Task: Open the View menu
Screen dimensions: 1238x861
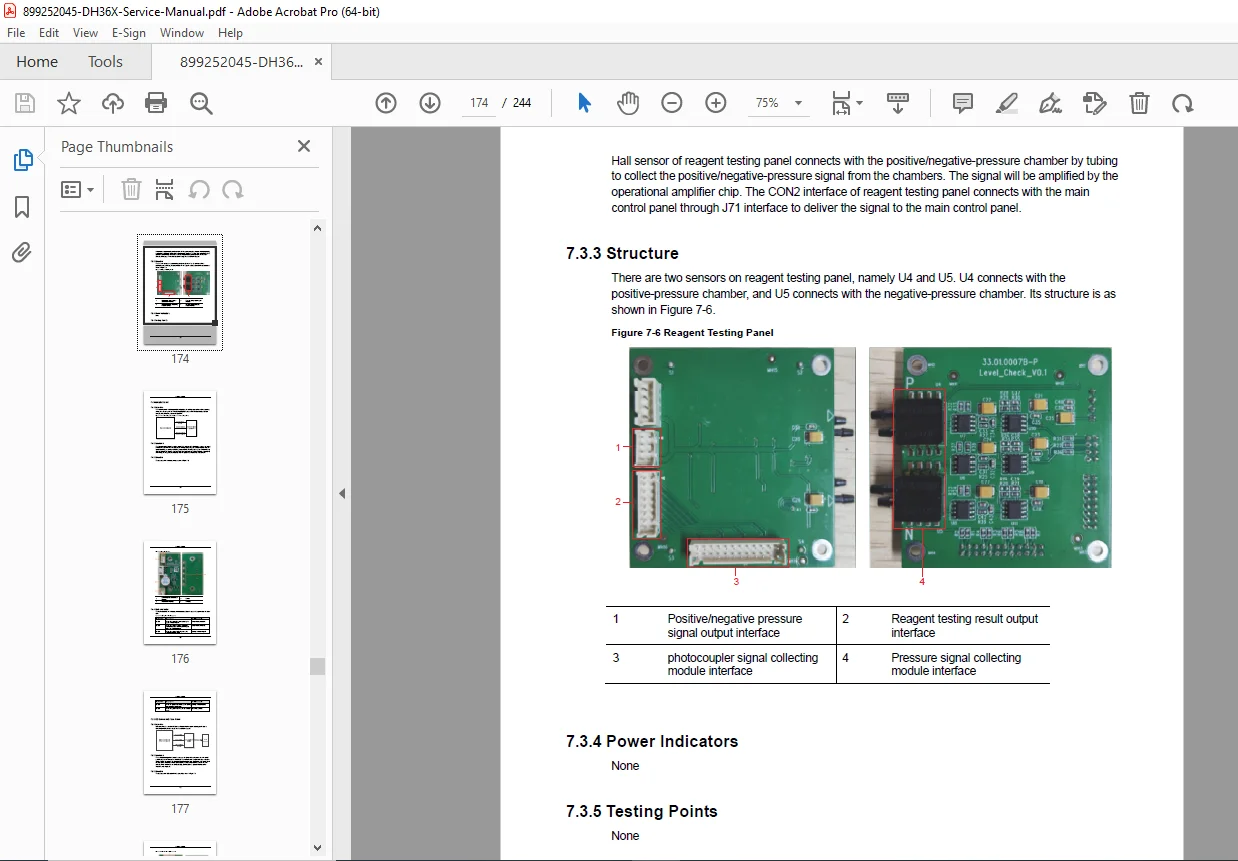Action: pos(86,33)
